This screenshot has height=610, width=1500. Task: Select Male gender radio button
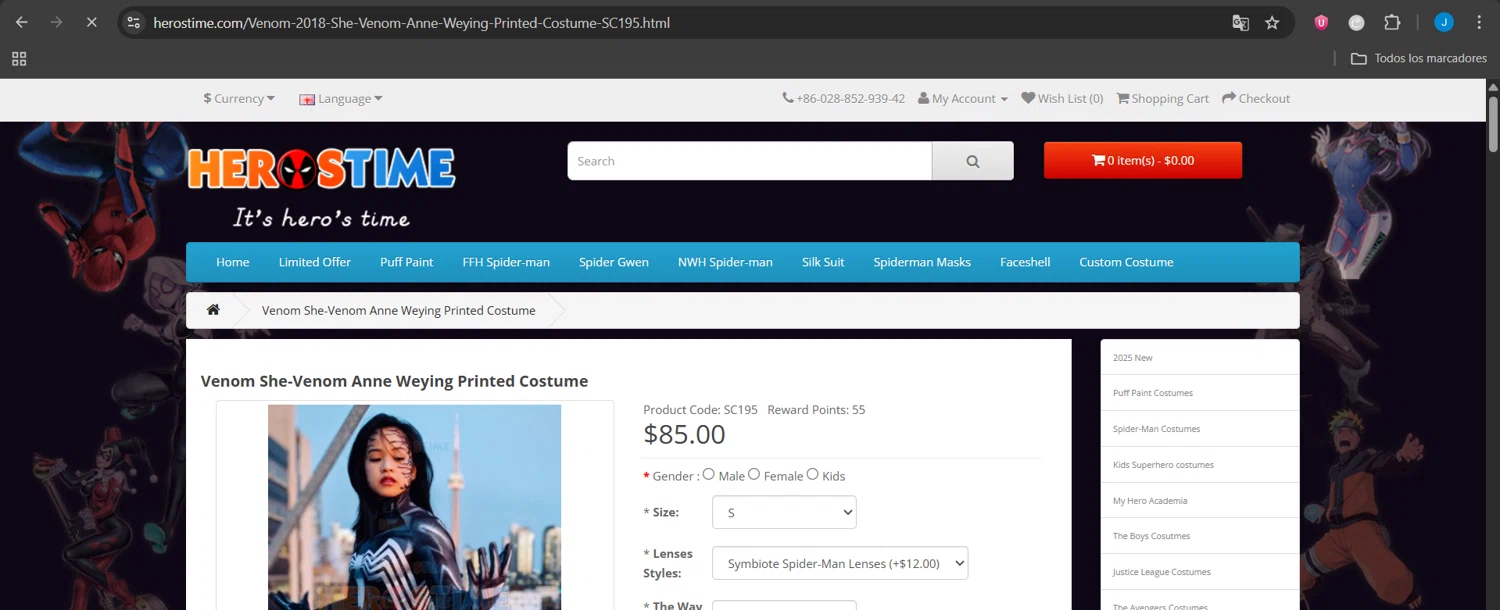(709, 474)
